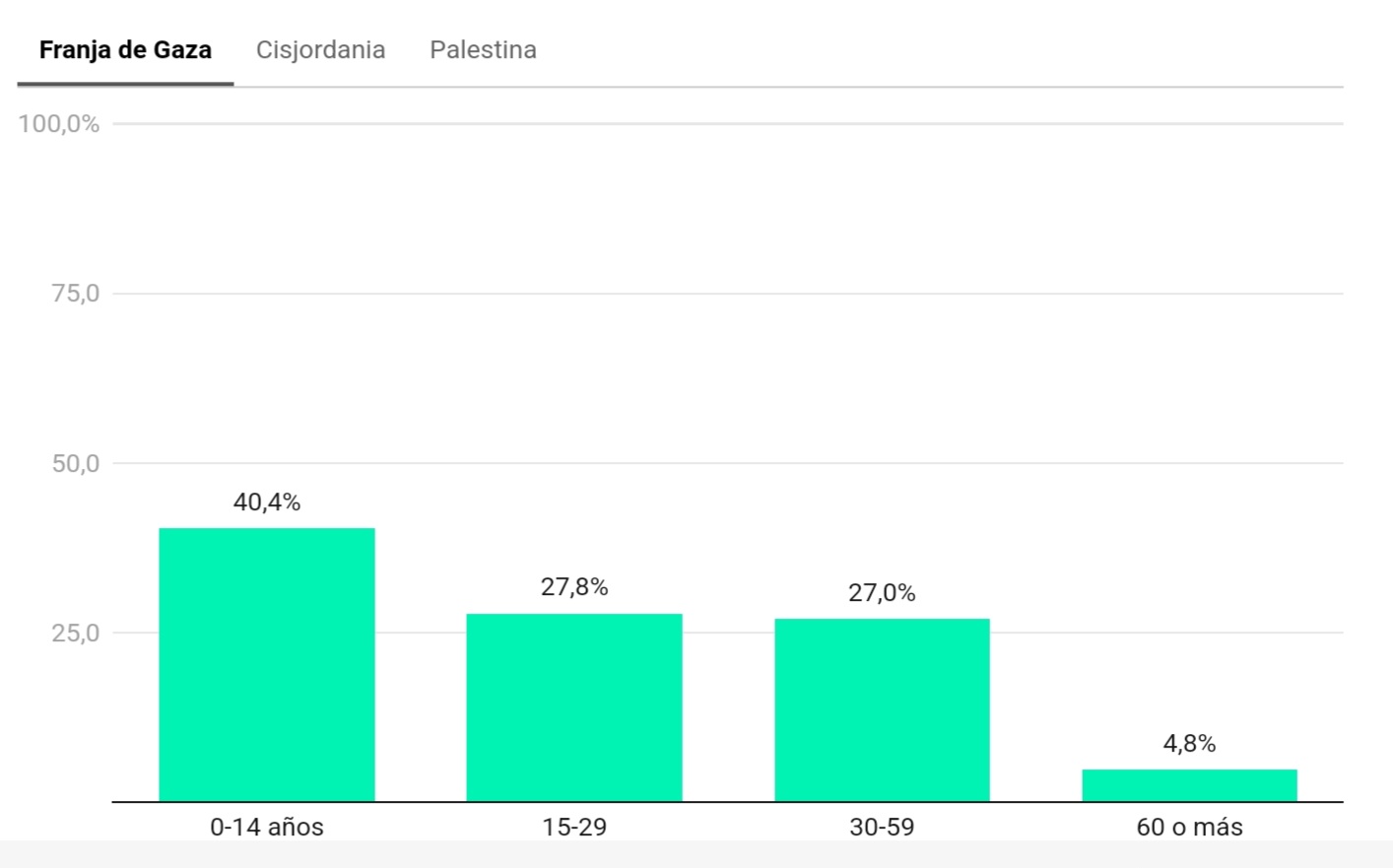Click the 25,0 y-axis tick label
1393x868 pixels.
point(76,634)
